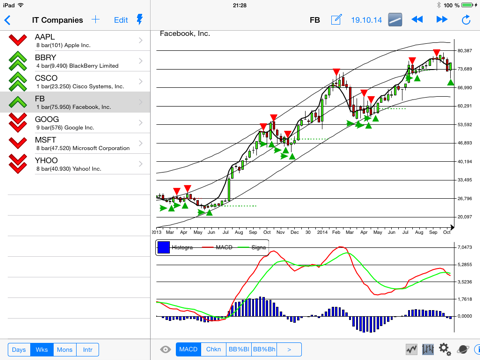Show more indicators with the > button
Screen dimensions: 480x360
tap(289, 349)
